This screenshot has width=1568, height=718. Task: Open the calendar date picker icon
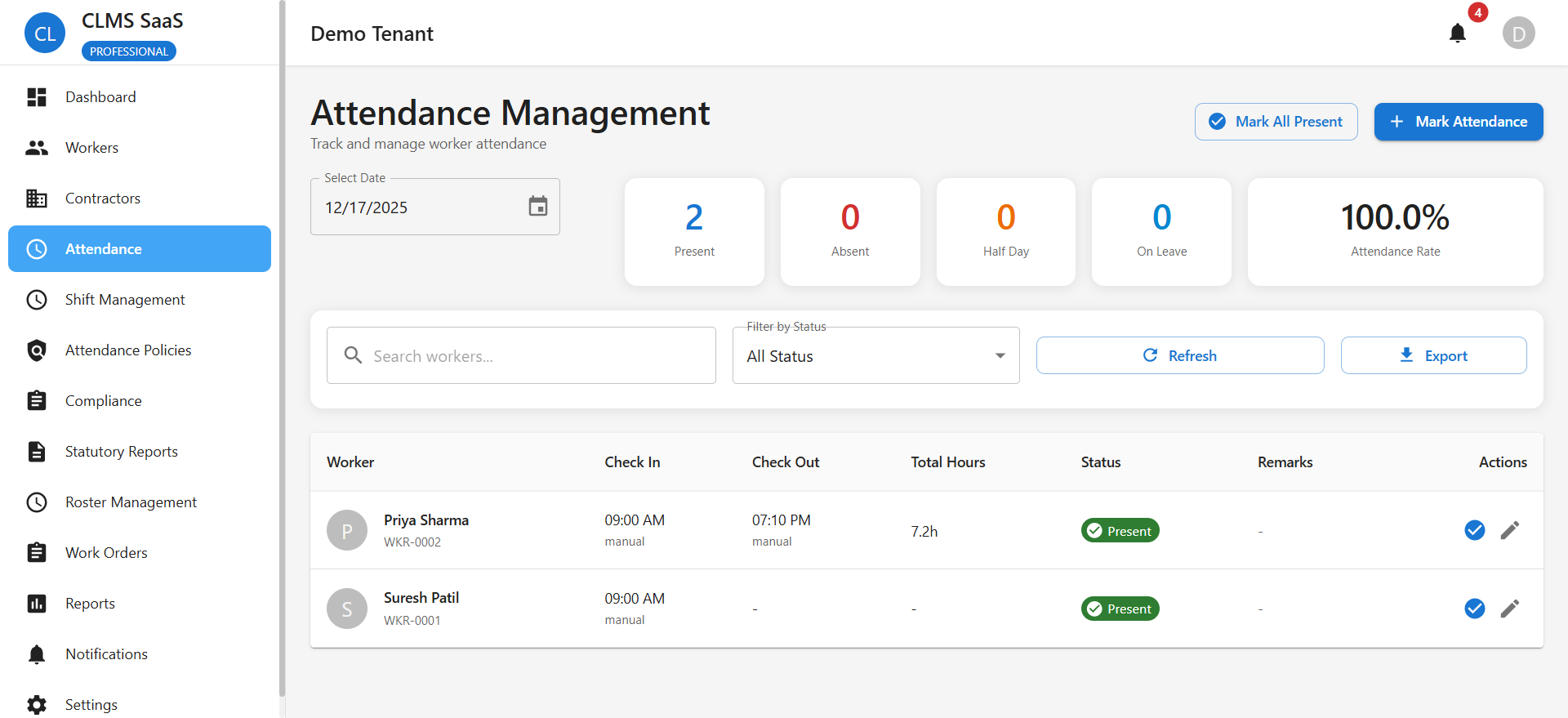coord(537,207)
